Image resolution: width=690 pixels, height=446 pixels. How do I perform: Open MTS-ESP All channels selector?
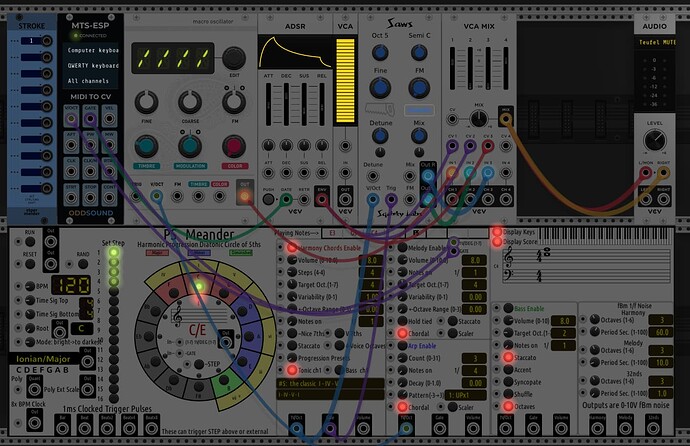[92, 81]
